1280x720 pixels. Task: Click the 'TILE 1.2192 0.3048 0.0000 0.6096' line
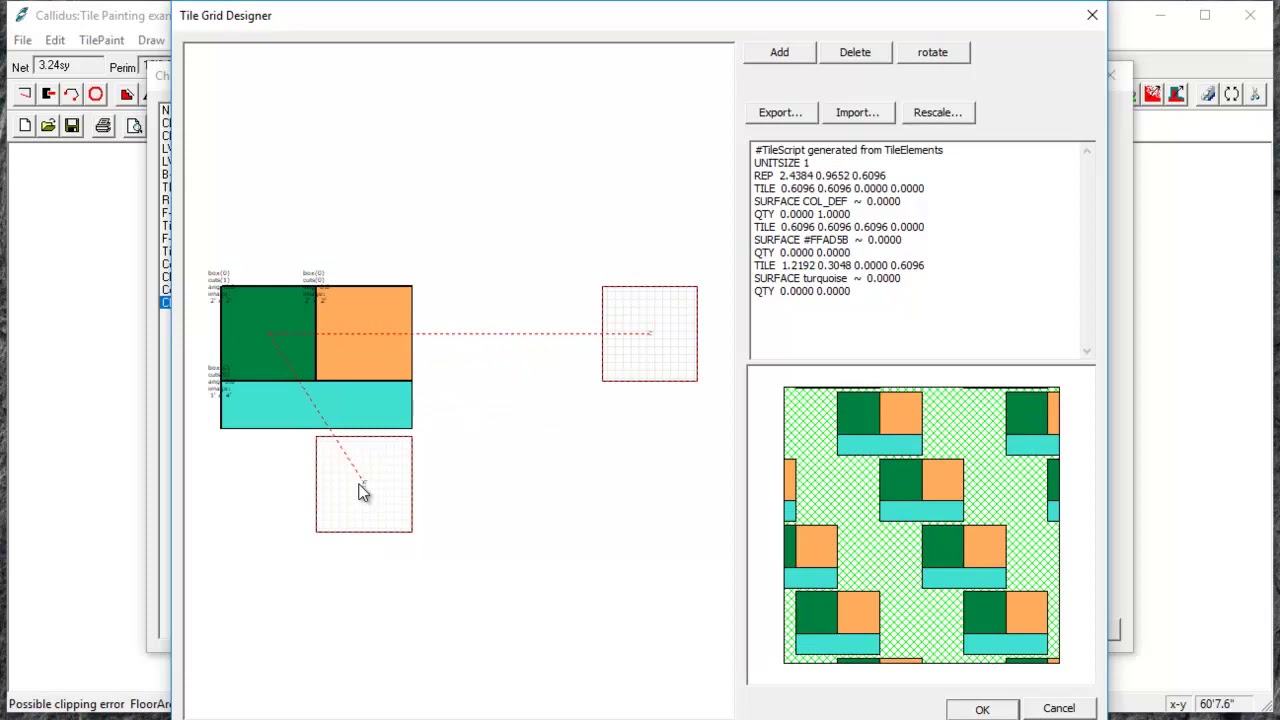coord(839,266)
